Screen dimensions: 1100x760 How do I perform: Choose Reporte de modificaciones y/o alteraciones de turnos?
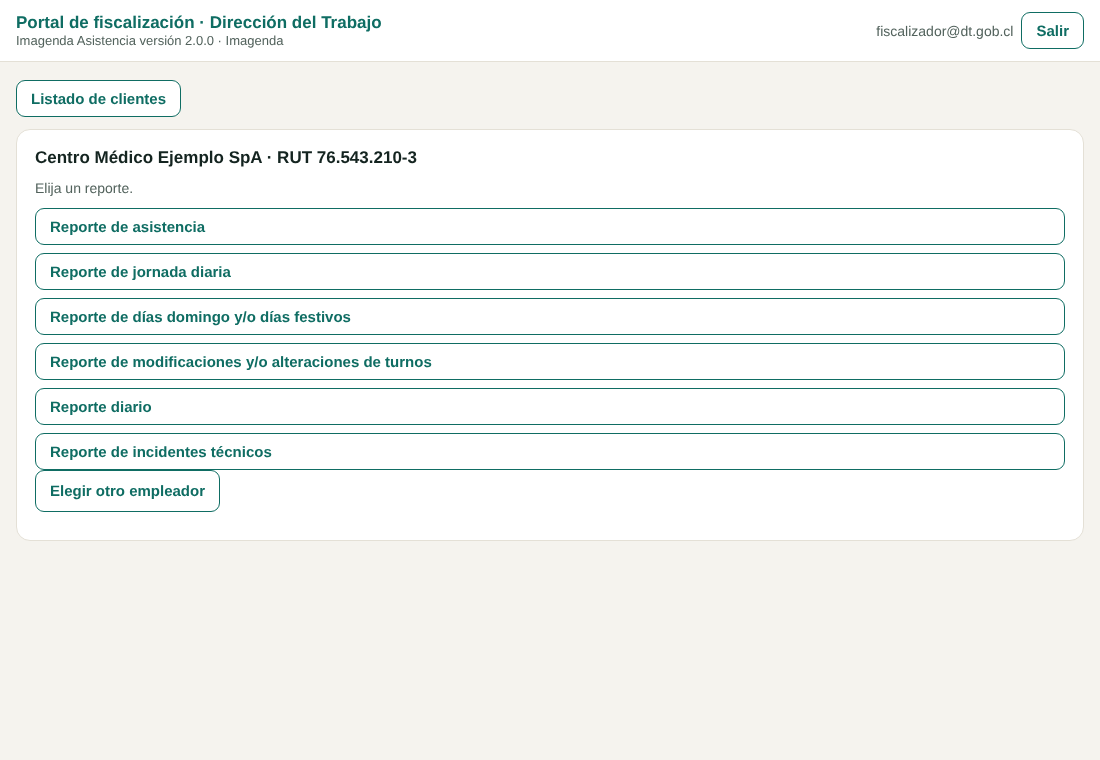coord(550,361)
